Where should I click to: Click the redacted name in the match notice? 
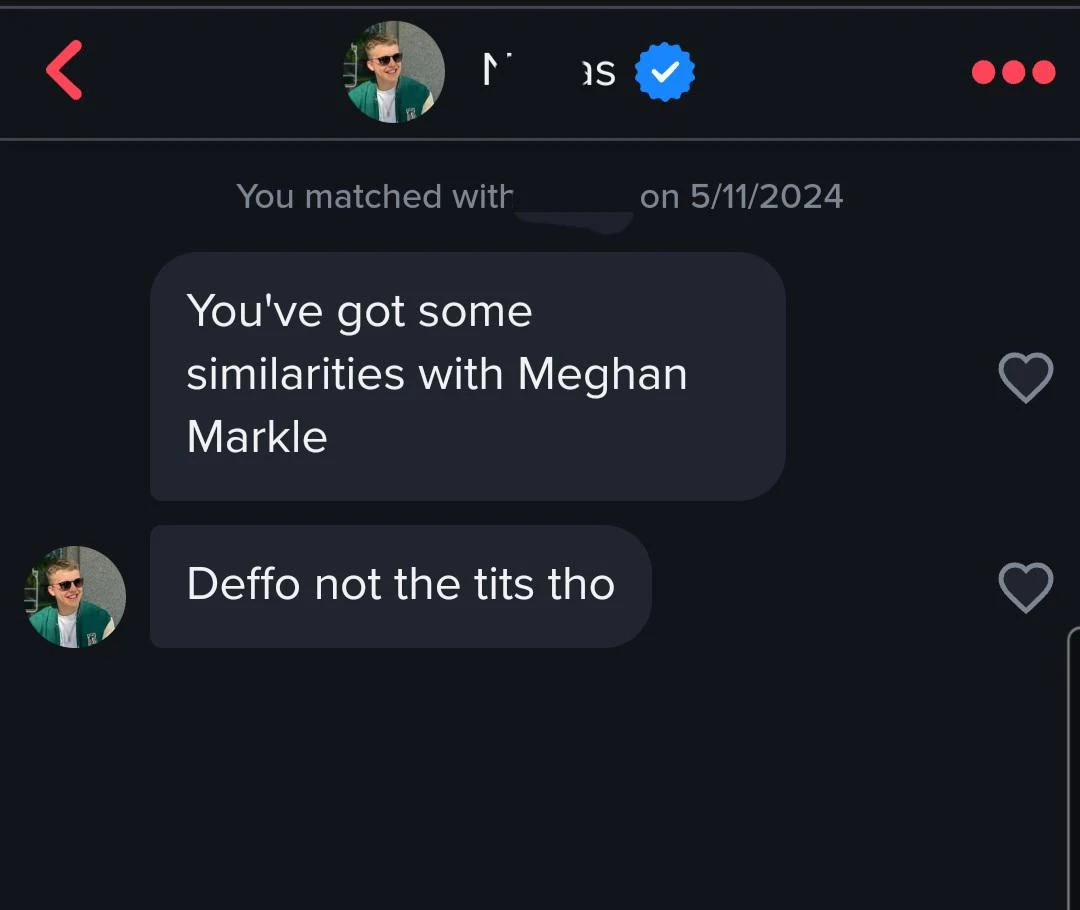574,200
